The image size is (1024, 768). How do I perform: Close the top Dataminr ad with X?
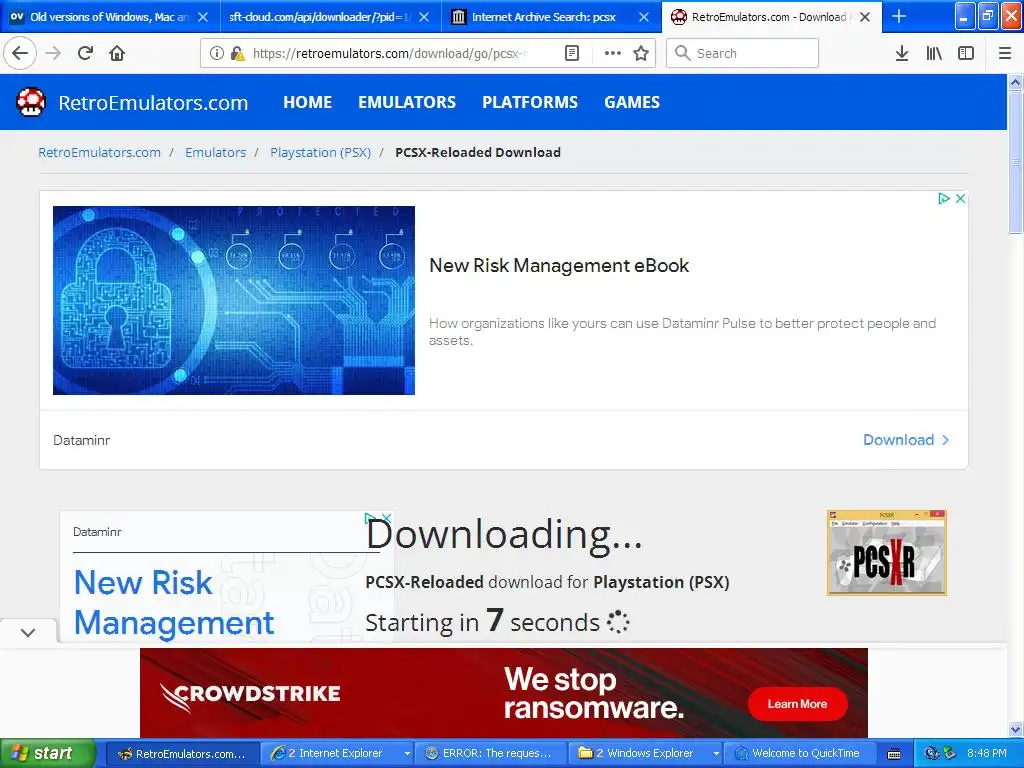pyautogui.click(x=960, y=198)
